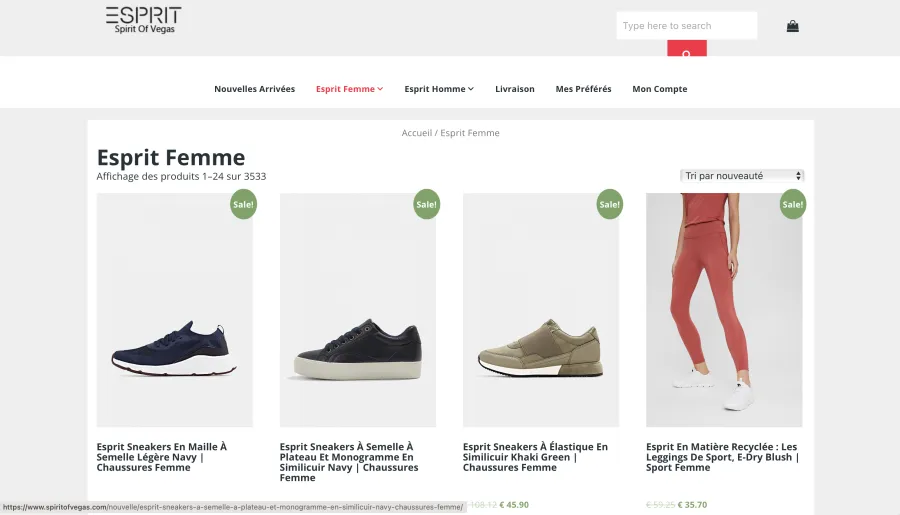Viewport: 900px width, 515px height.
Task: Click the Sale! badge on khaki sneaker
Action: pos(610,204)
